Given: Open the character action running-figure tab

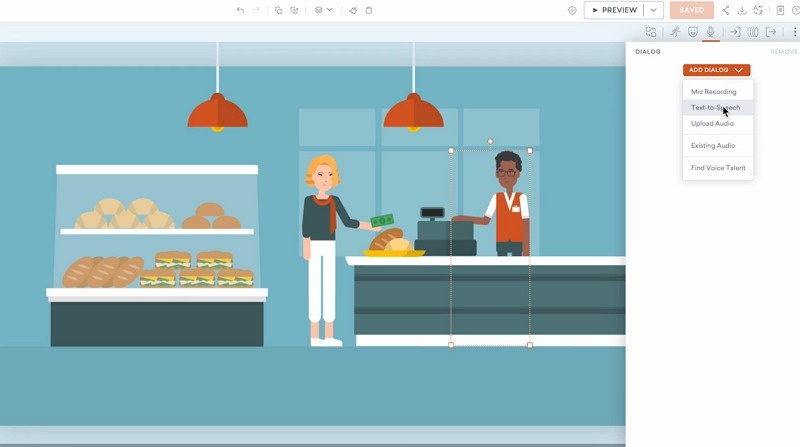Looking at the screenshot, I should point(675,32).
